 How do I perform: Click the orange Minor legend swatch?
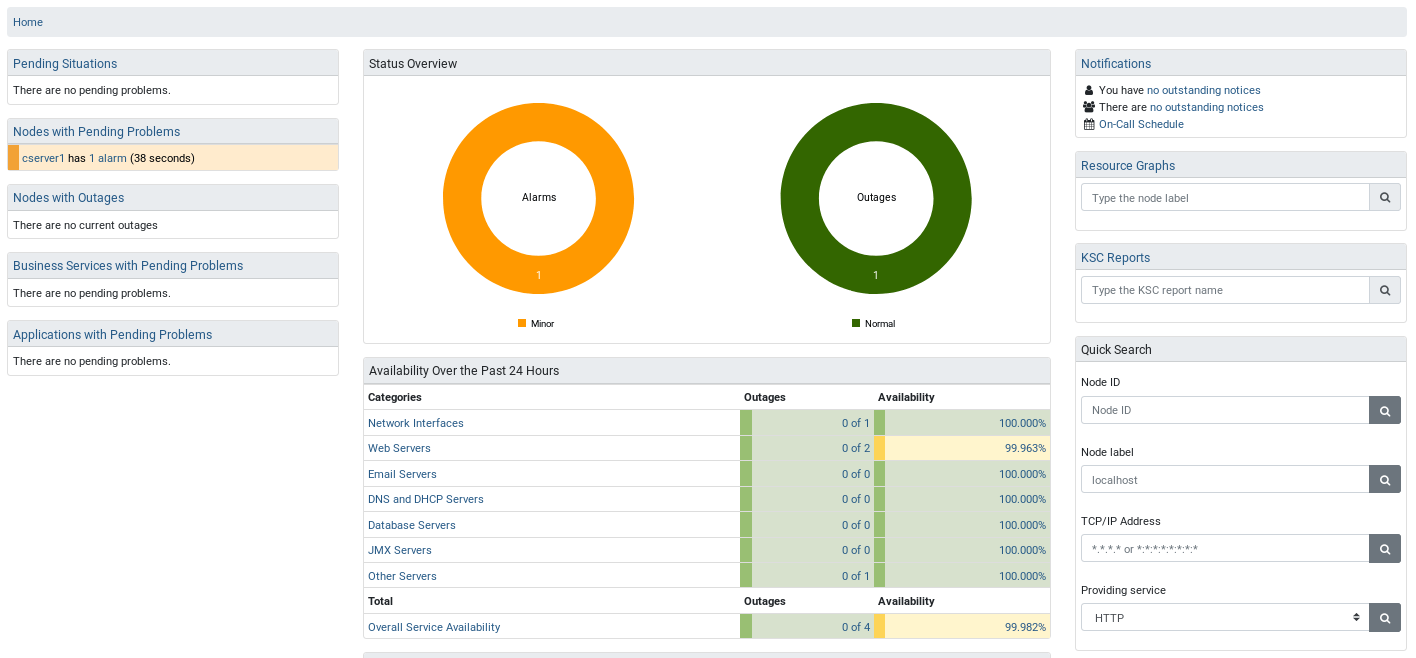pos(522,324)
